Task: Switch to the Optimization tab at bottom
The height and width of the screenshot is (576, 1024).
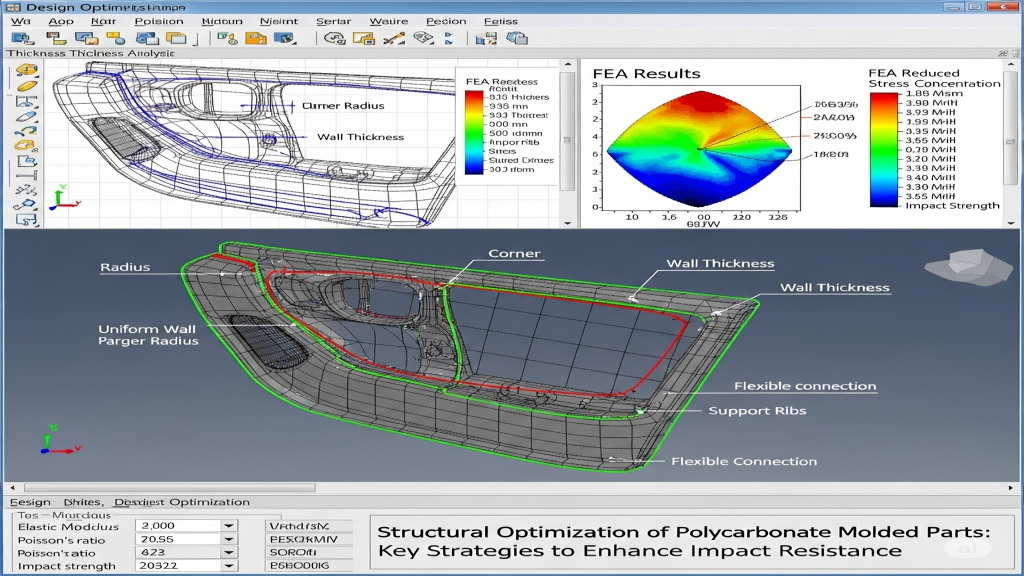Action: 208,502
